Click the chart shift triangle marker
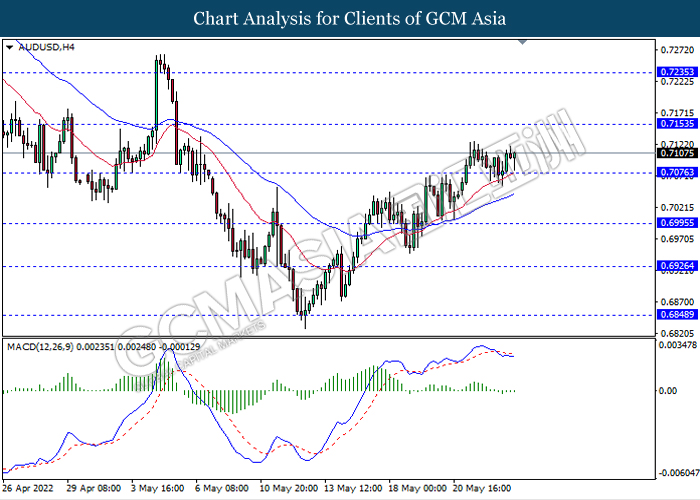 tap(523, 42)
